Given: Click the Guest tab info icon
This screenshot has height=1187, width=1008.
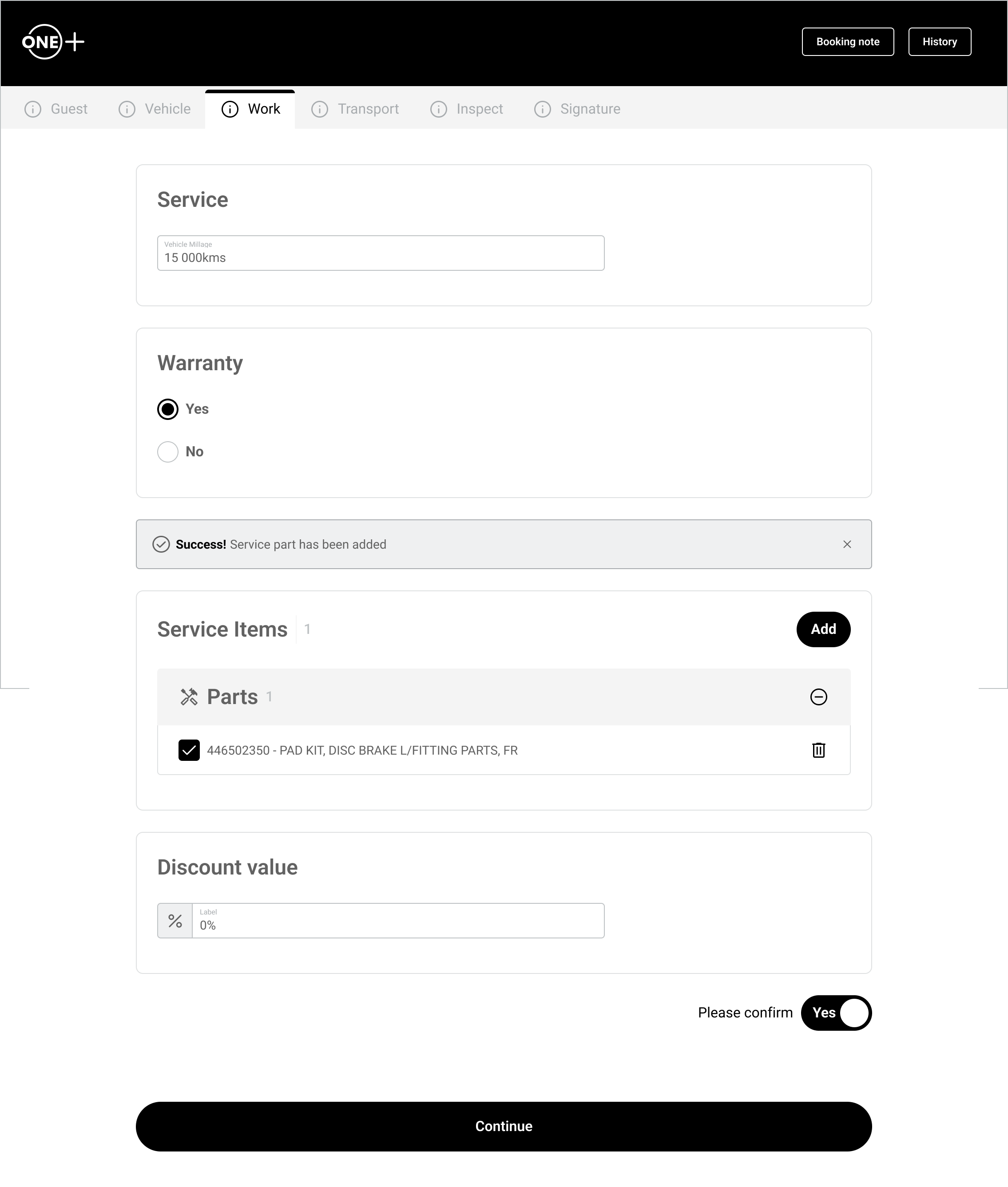Looking at the screenshot, I should coord(32,109).
